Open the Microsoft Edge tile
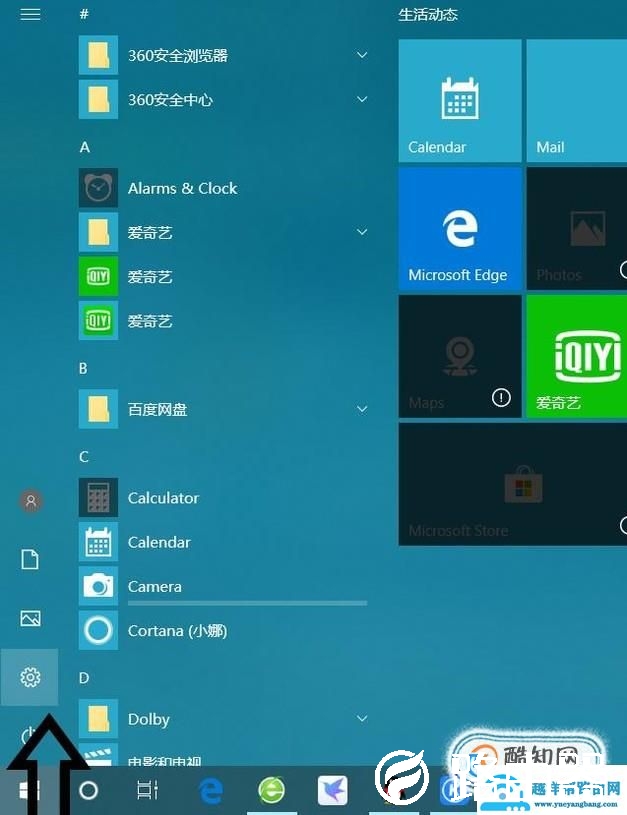627x815 pixels. click(460, 228)
